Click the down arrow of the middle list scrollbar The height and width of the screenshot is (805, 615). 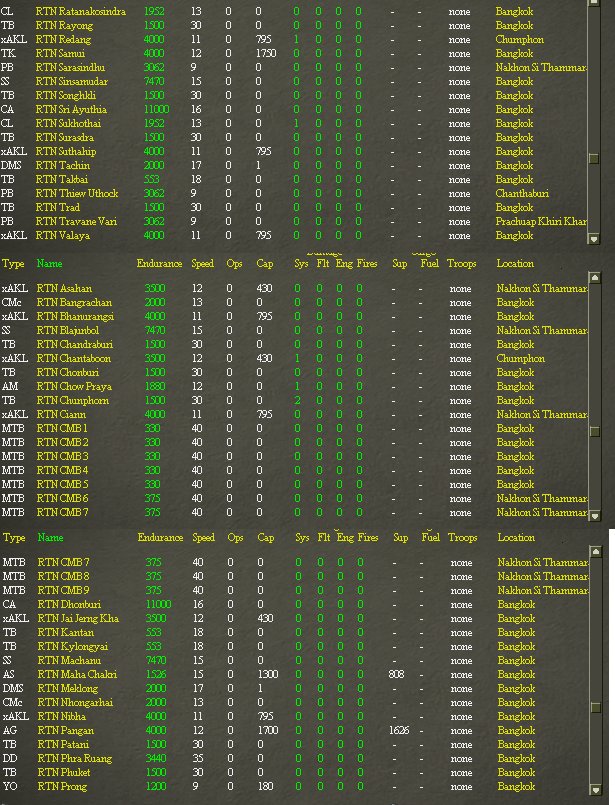pyautogui.click(x=594, y=515)
